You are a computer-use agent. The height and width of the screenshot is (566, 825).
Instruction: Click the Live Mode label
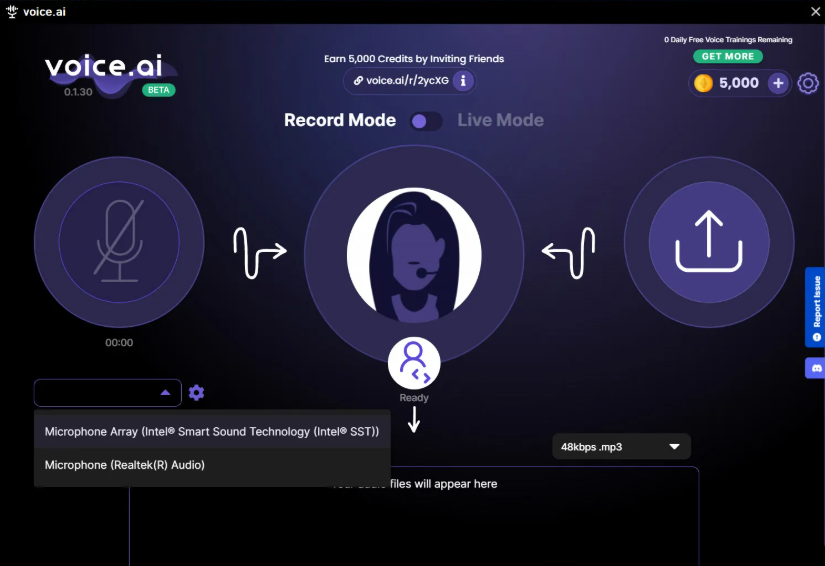coord(500,120)
